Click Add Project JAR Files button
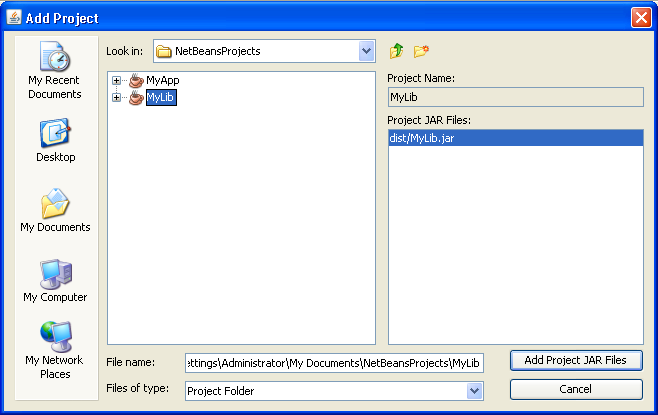 [576, 360]
